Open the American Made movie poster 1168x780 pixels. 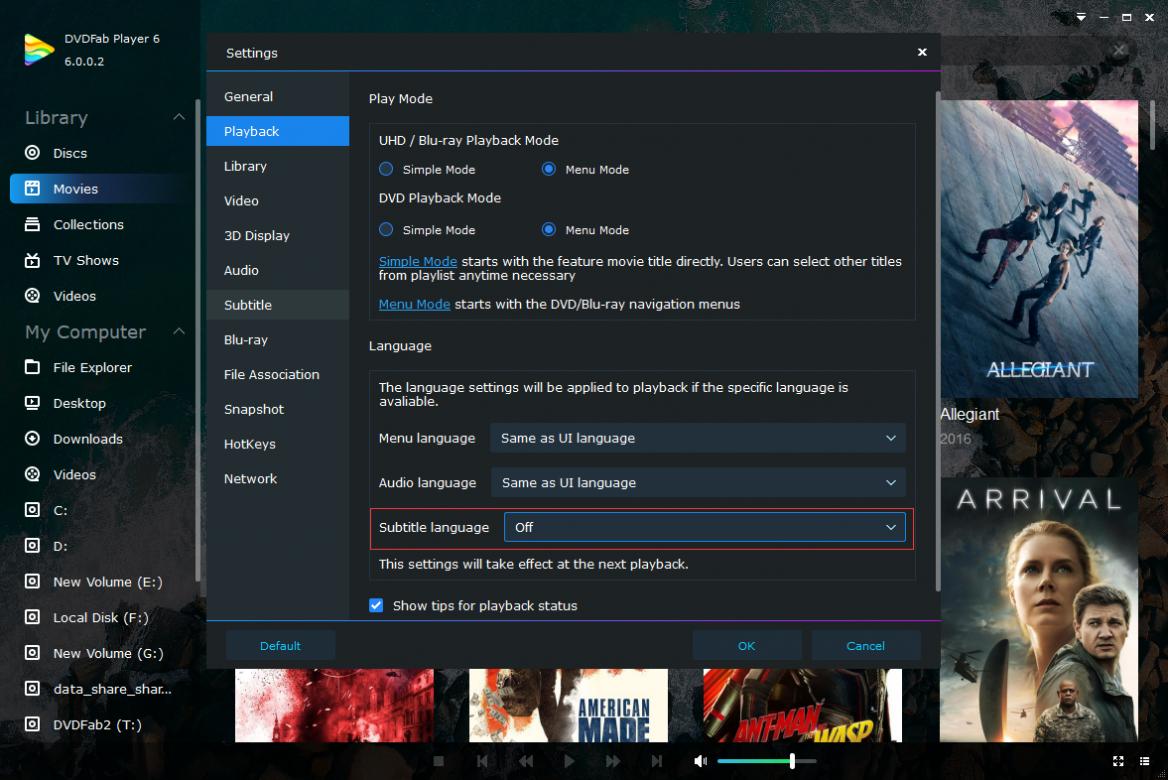point(568,705)
